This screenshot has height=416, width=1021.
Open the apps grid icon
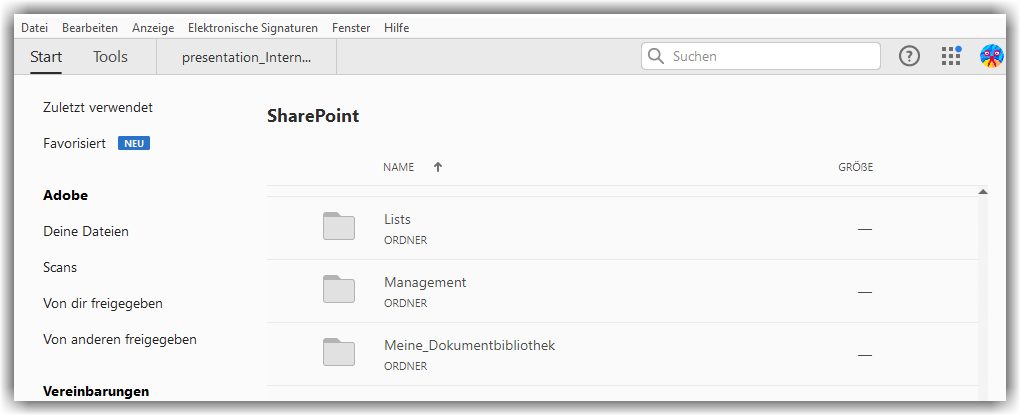[950, 57]
